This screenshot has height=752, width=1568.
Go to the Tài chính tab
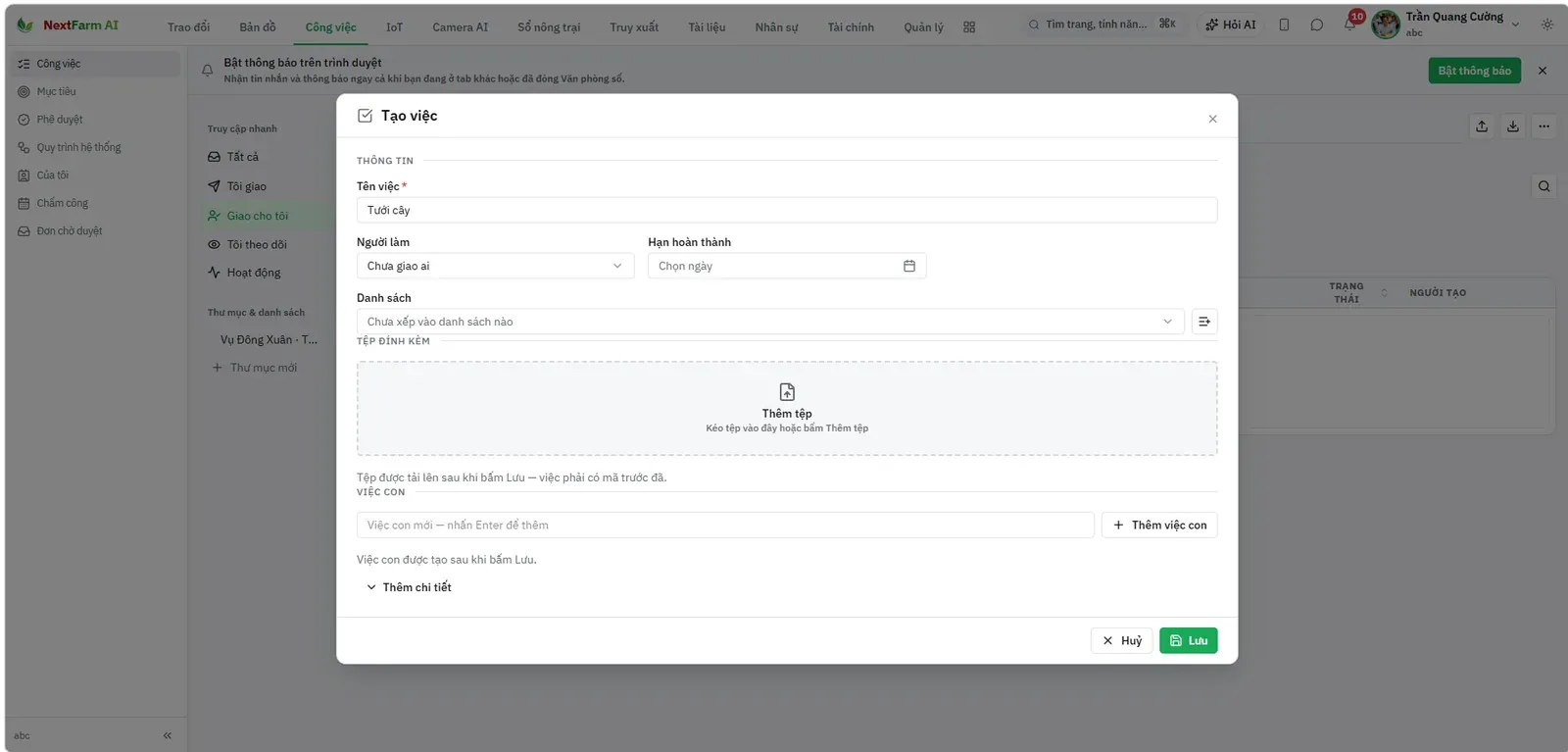tap(851, 27)
